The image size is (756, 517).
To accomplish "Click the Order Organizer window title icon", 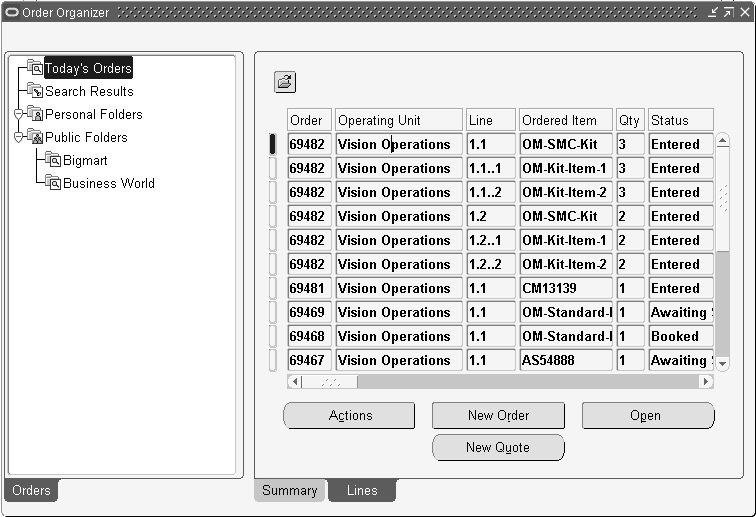I will (x=12, y=12).
